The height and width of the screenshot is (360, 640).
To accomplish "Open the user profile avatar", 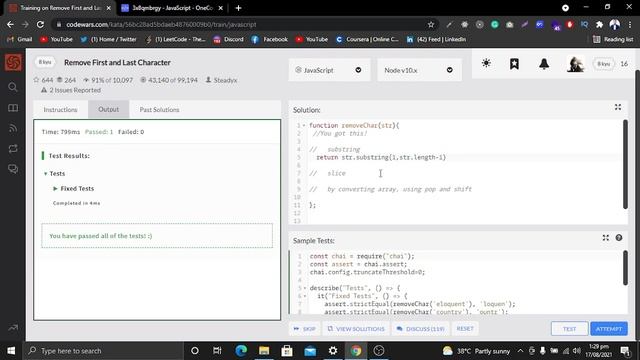I will [x=576, y=64].
